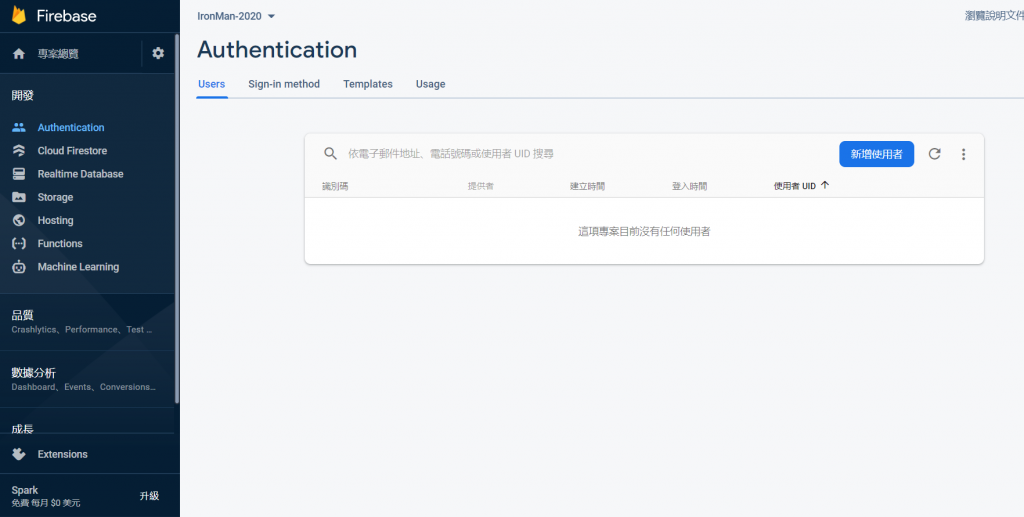This screenshot has width=1024, height=517.
Task: Open Realtime Database in the sidebar
Action: [80, 174]
